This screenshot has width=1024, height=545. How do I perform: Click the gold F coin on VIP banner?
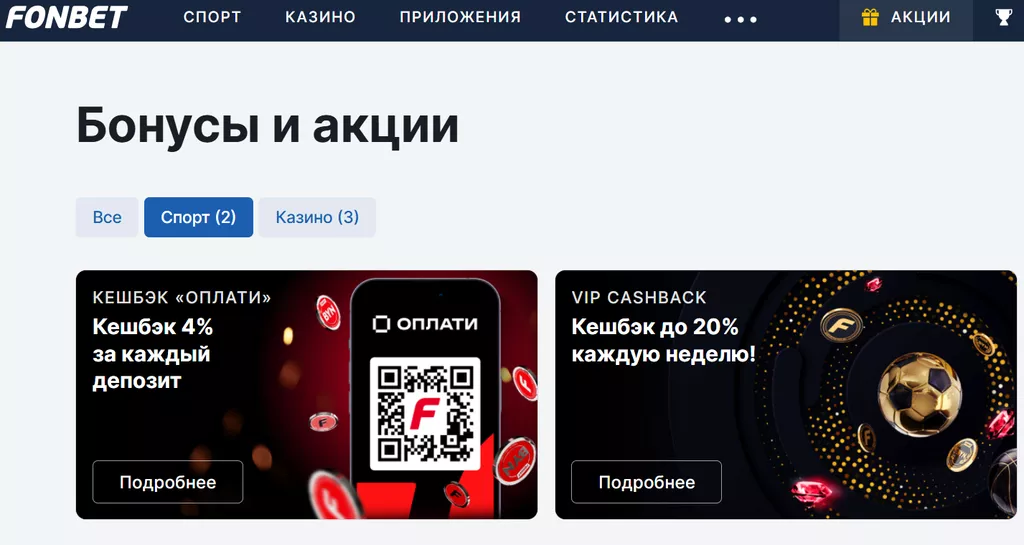coord(841,326)
